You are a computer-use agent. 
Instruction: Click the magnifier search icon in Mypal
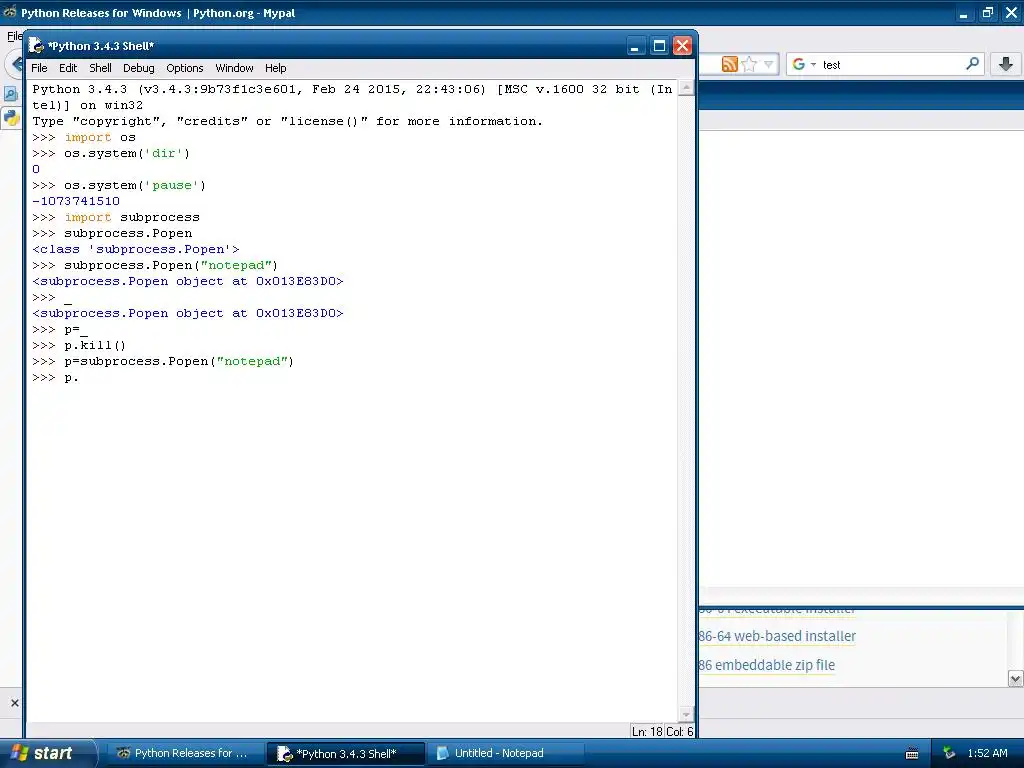972,63
